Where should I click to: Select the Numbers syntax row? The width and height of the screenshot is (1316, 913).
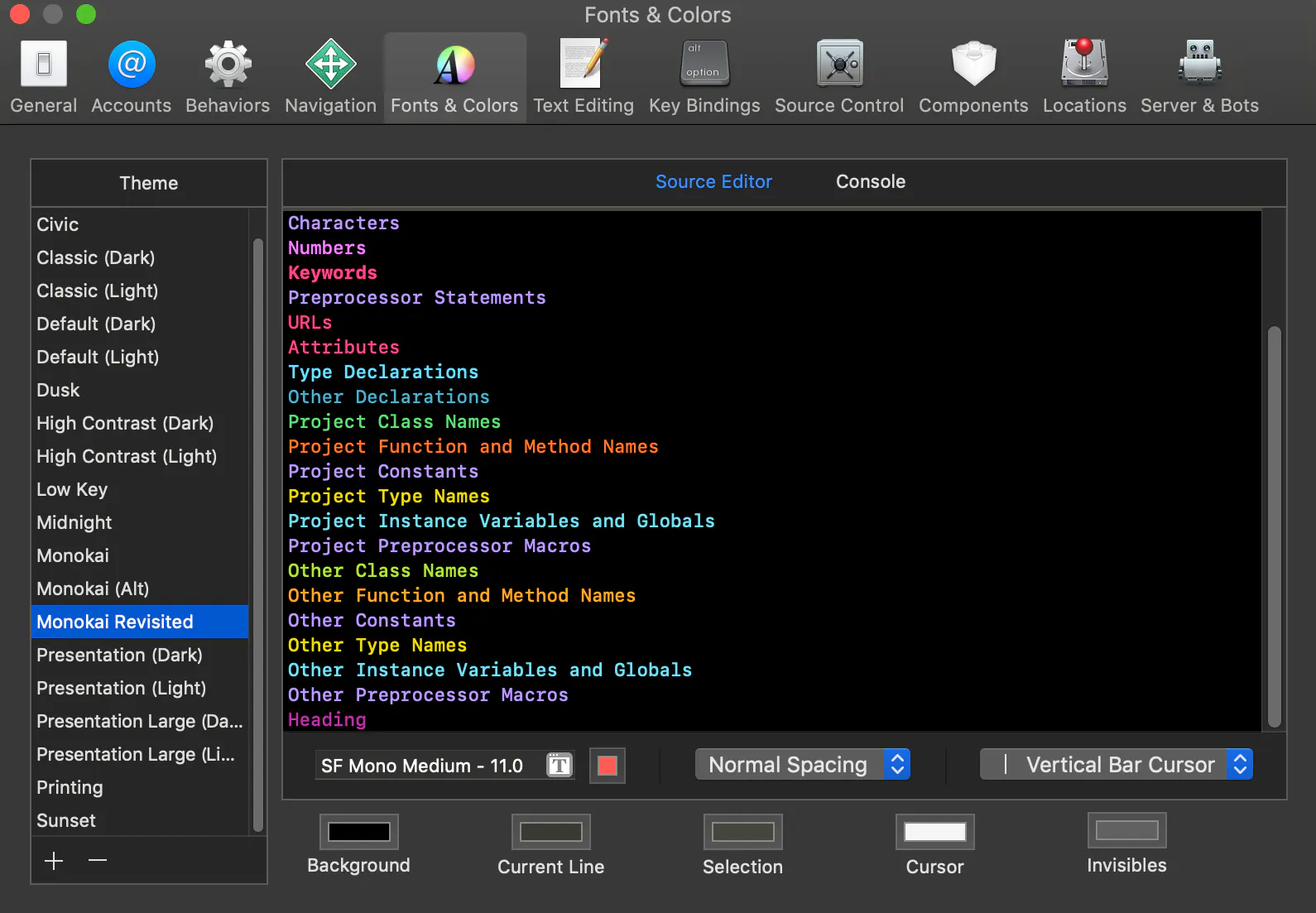click(773, 248)
